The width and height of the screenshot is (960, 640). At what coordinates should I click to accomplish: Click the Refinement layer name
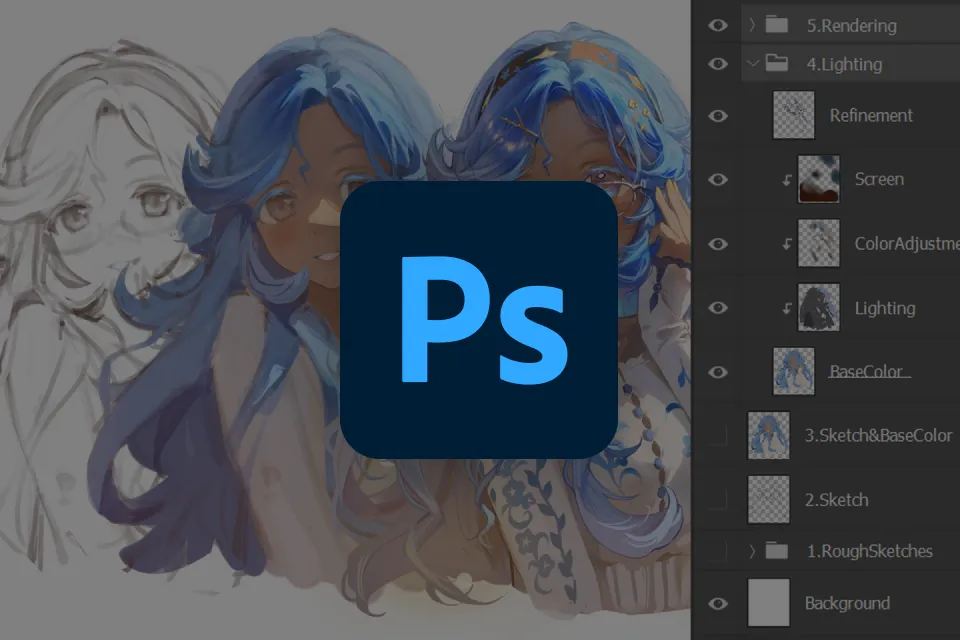click(871, 115)
